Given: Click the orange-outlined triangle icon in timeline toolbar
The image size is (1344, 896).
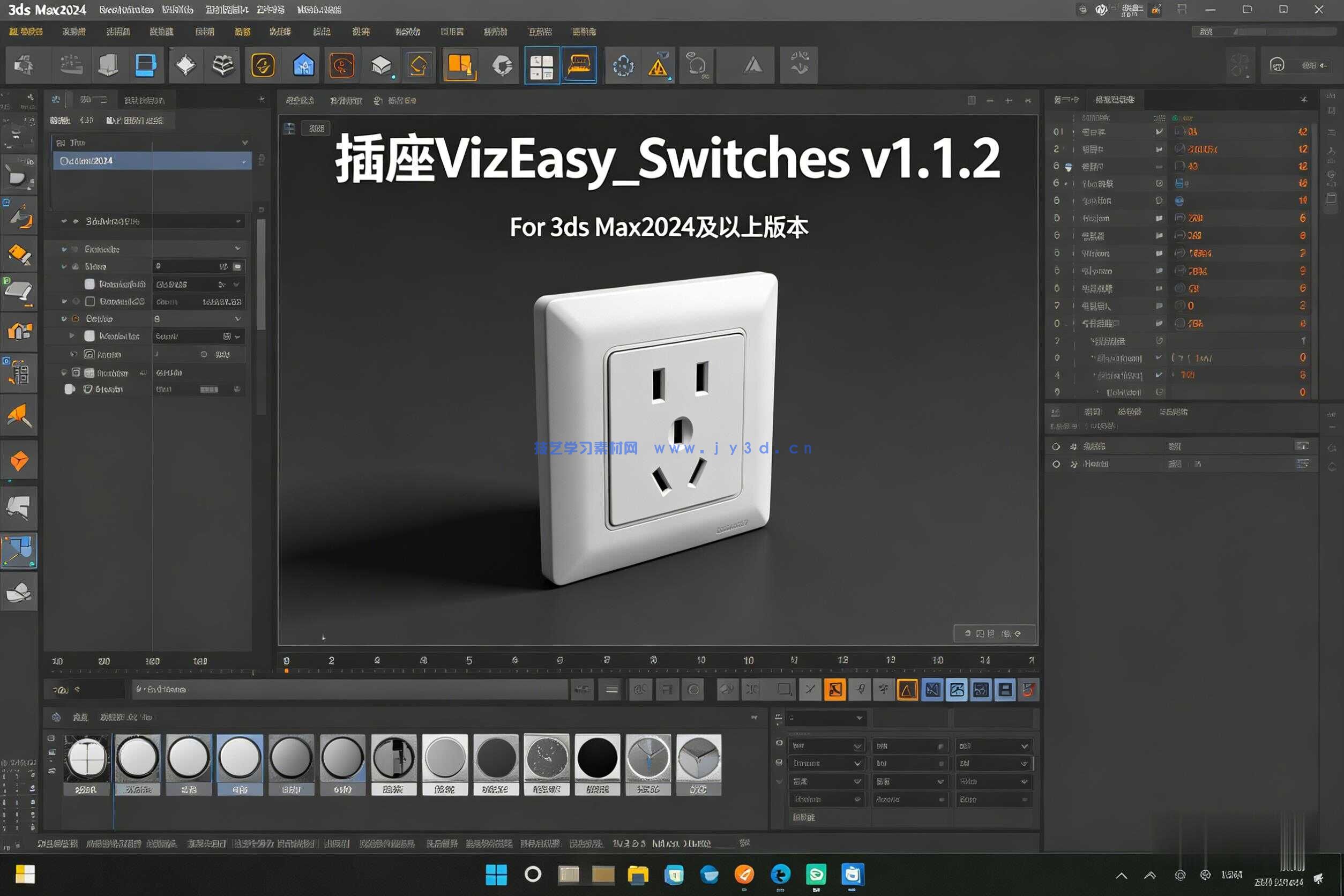Looking at the screenshot, I should tap(907, 690).
